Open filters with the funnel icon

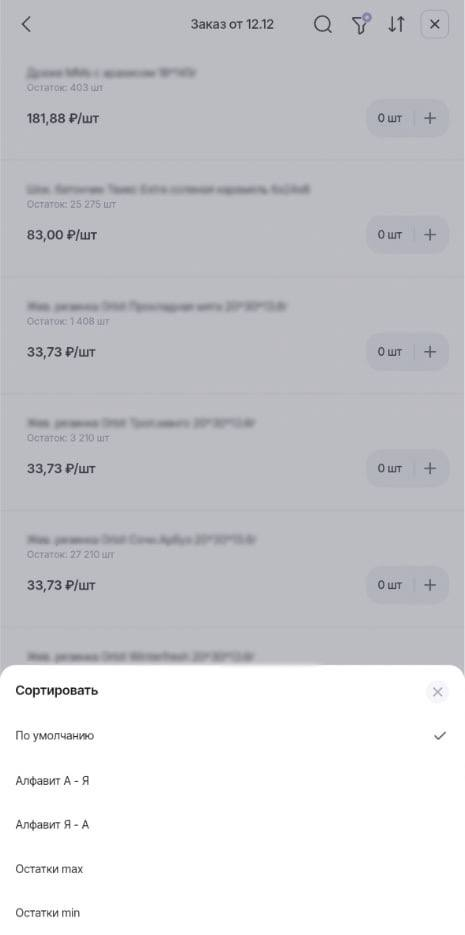pyautogui.click(x=360, y=24)
